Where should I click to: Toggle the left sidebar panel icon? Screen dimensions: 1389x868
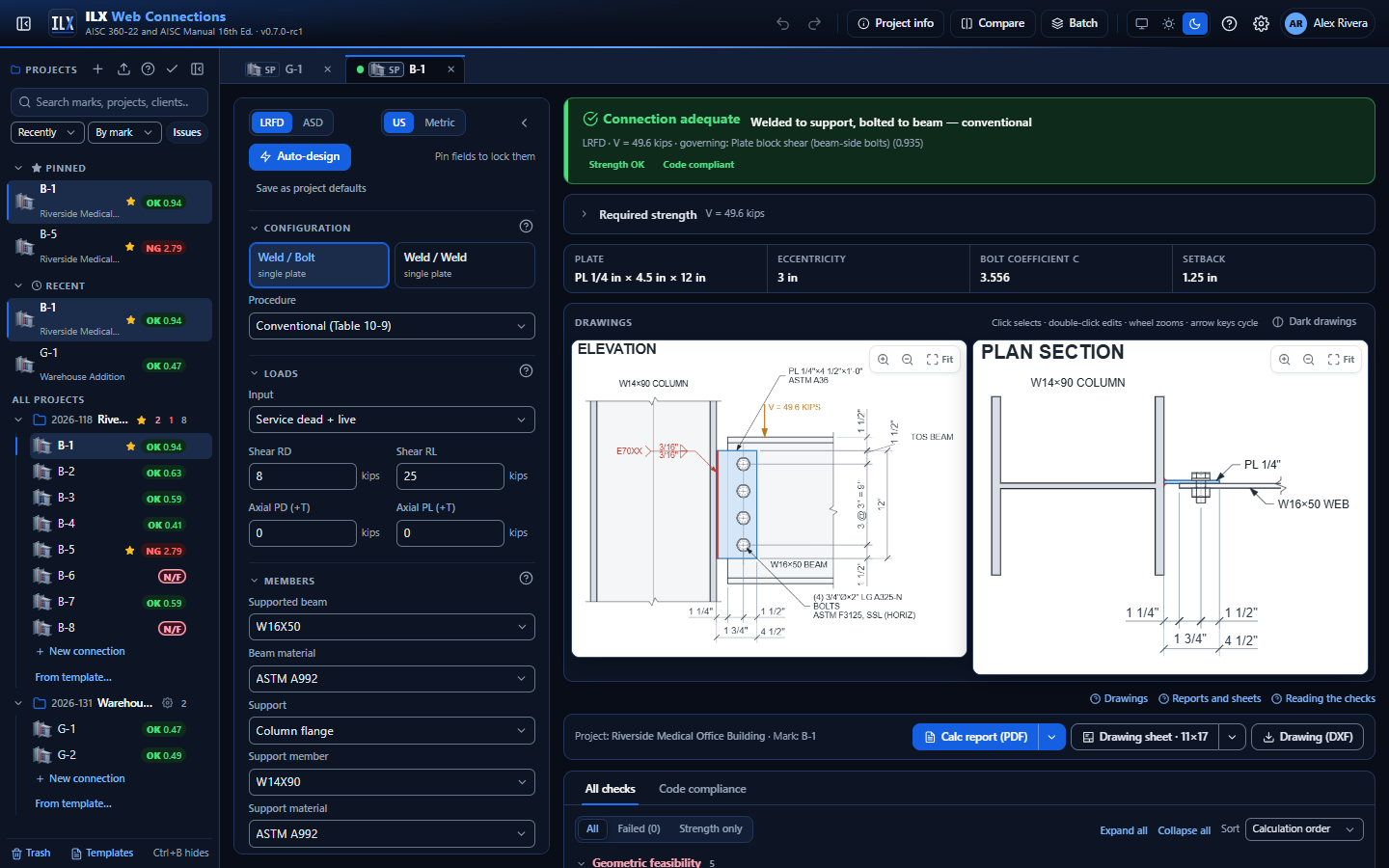coord(24,23)
